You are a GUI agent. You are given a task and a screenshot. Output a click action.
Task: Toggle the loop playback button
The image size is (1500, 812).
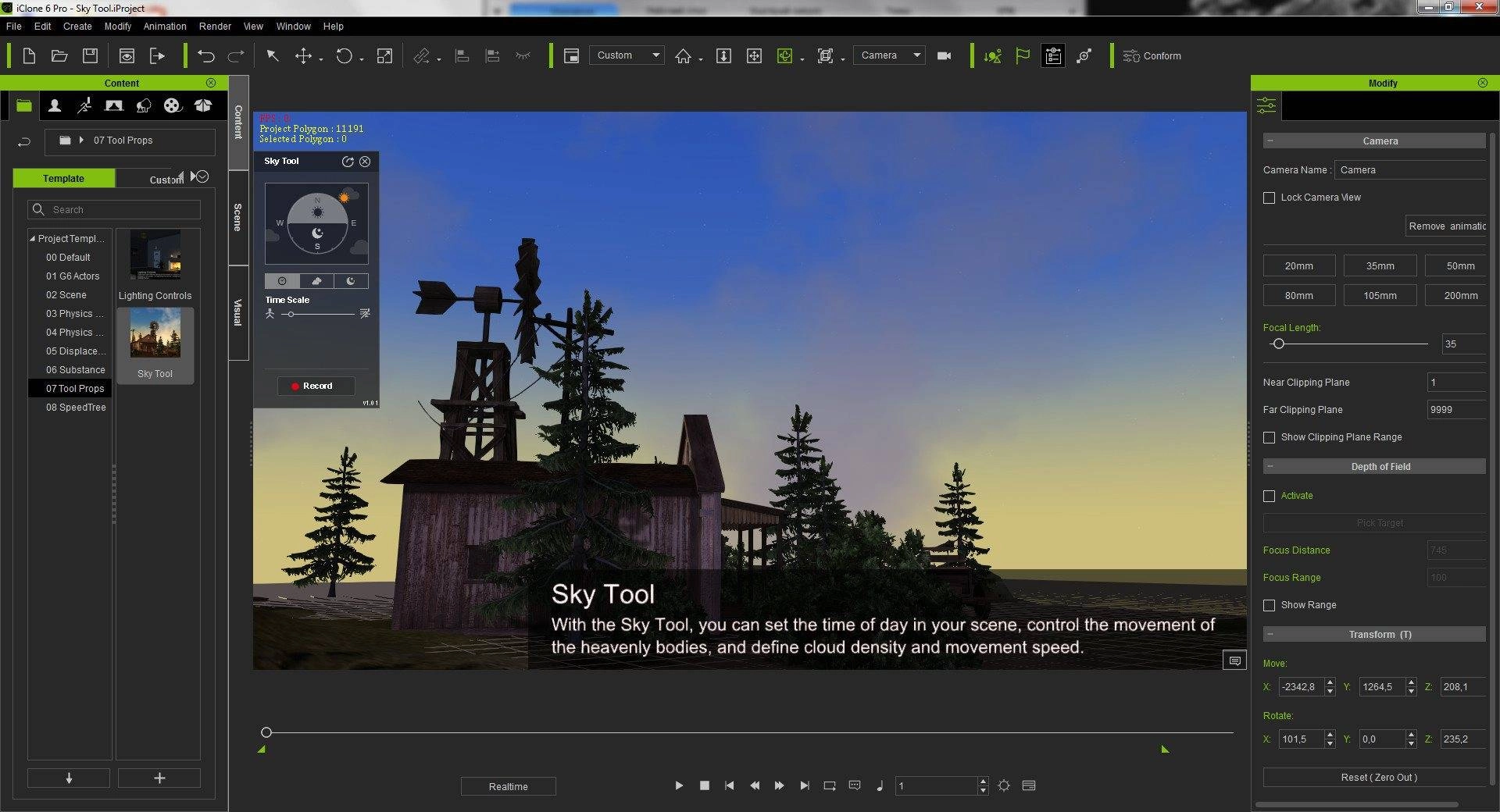pos(830,786)
